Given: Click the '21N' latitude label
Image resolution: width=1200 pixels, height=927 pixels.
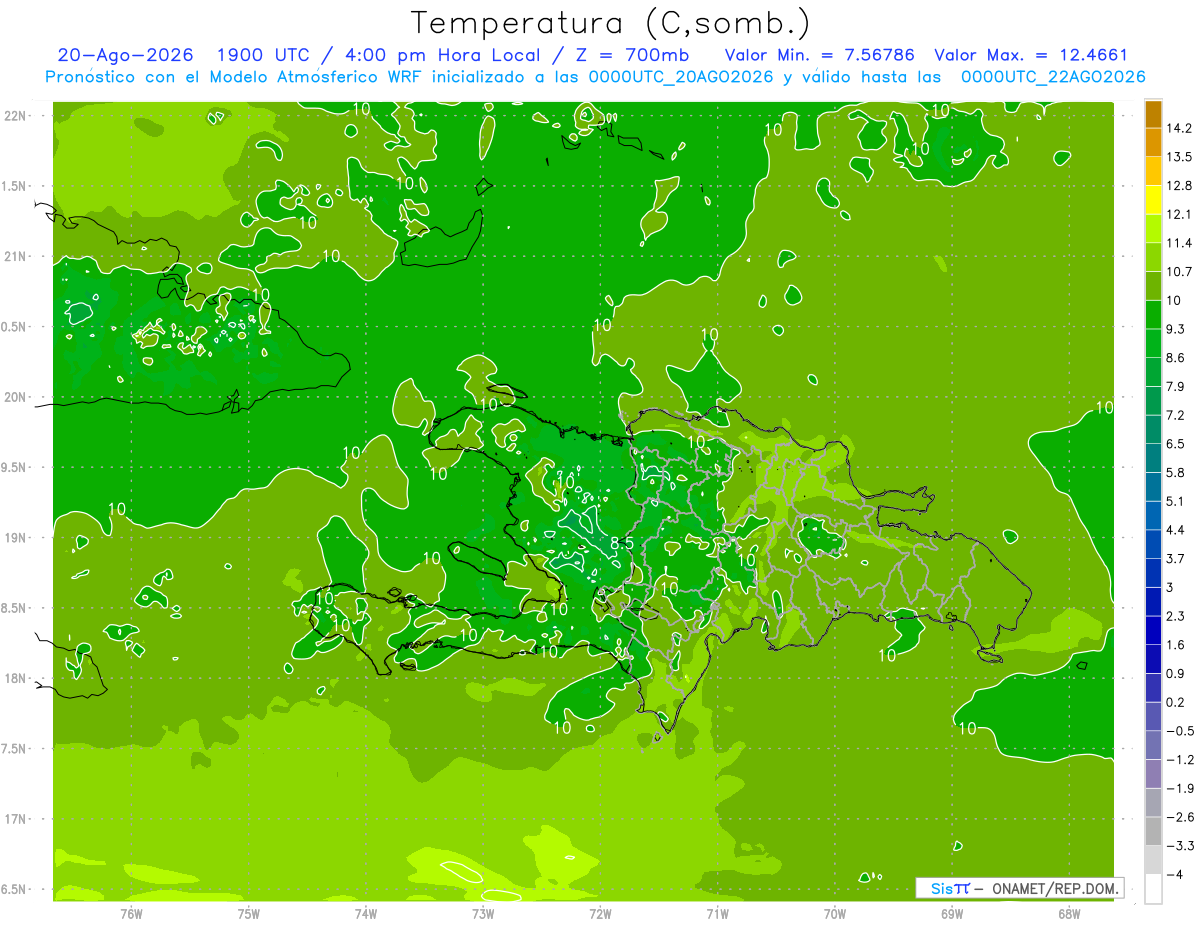Looking at the screenshot, I should (x=16, y=256).
